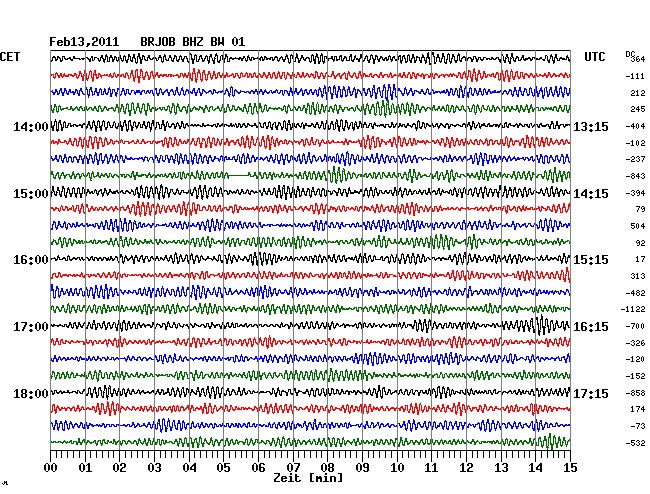This screenshot has width=650, height=494.
Task: Select minute tick label 07
Action: point(293,467)
